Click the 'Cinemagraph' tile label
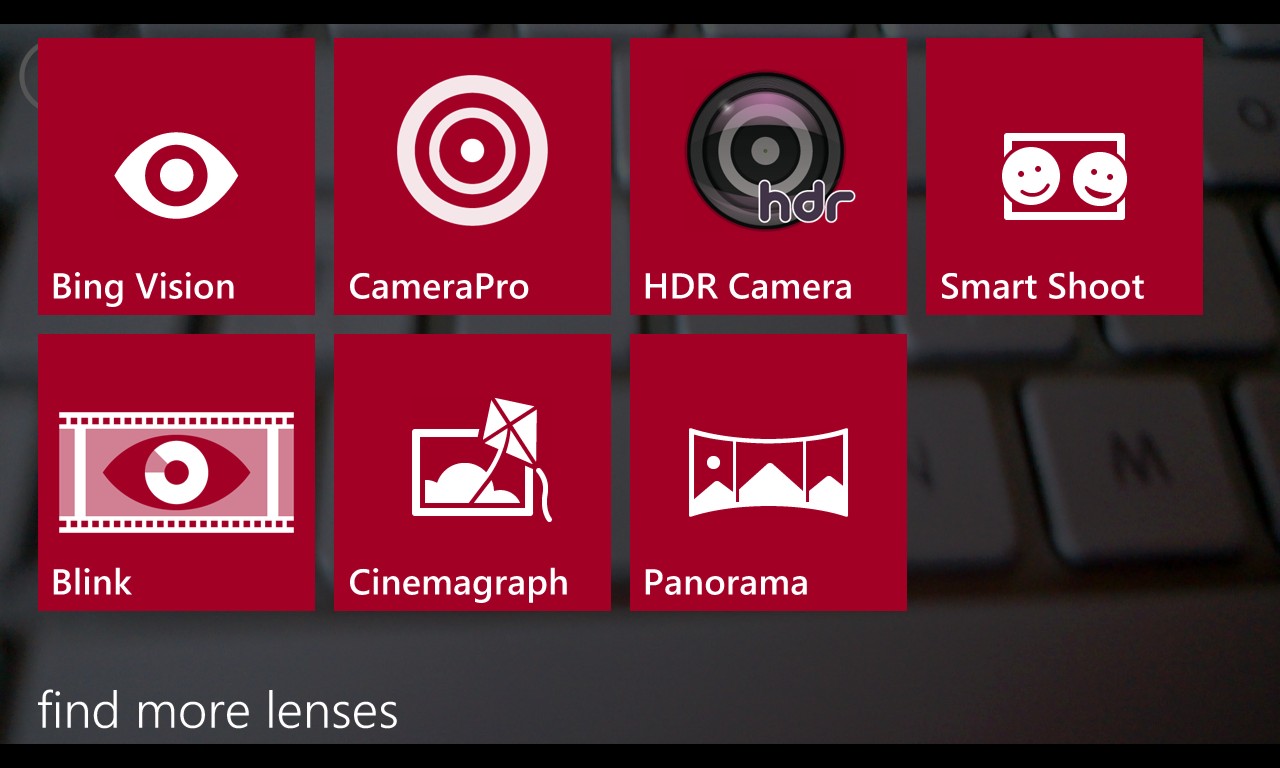1280x768 pixels. click(x=458, y=584)
